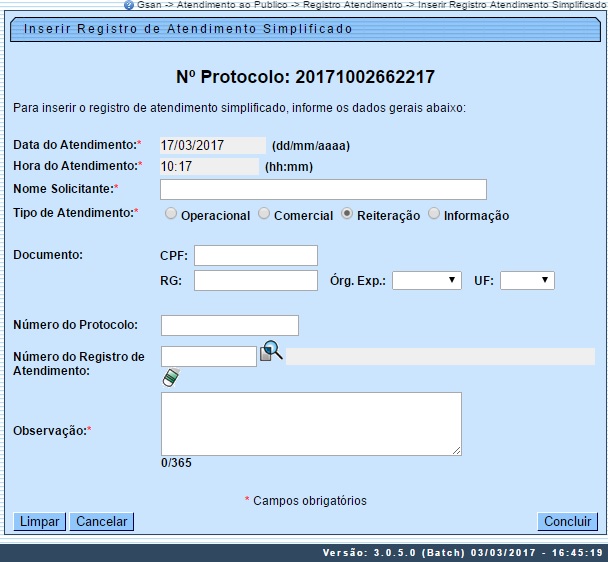This screenshot has height=562, width=608.
Task: Click the "(hh:mm)" format hint
Action: 289,167
